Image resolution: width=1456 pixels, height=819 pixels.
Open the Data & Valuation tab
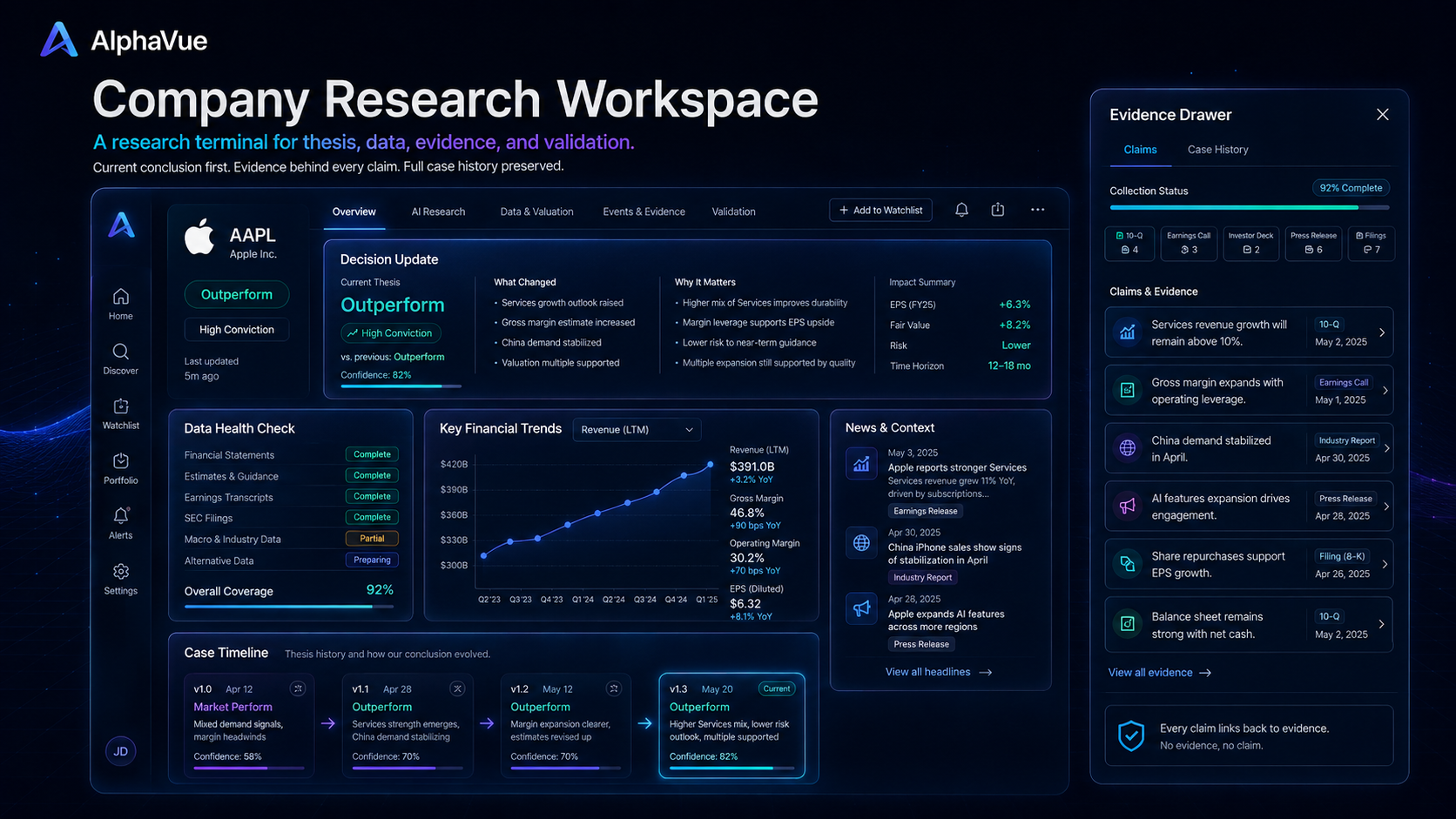536,211
